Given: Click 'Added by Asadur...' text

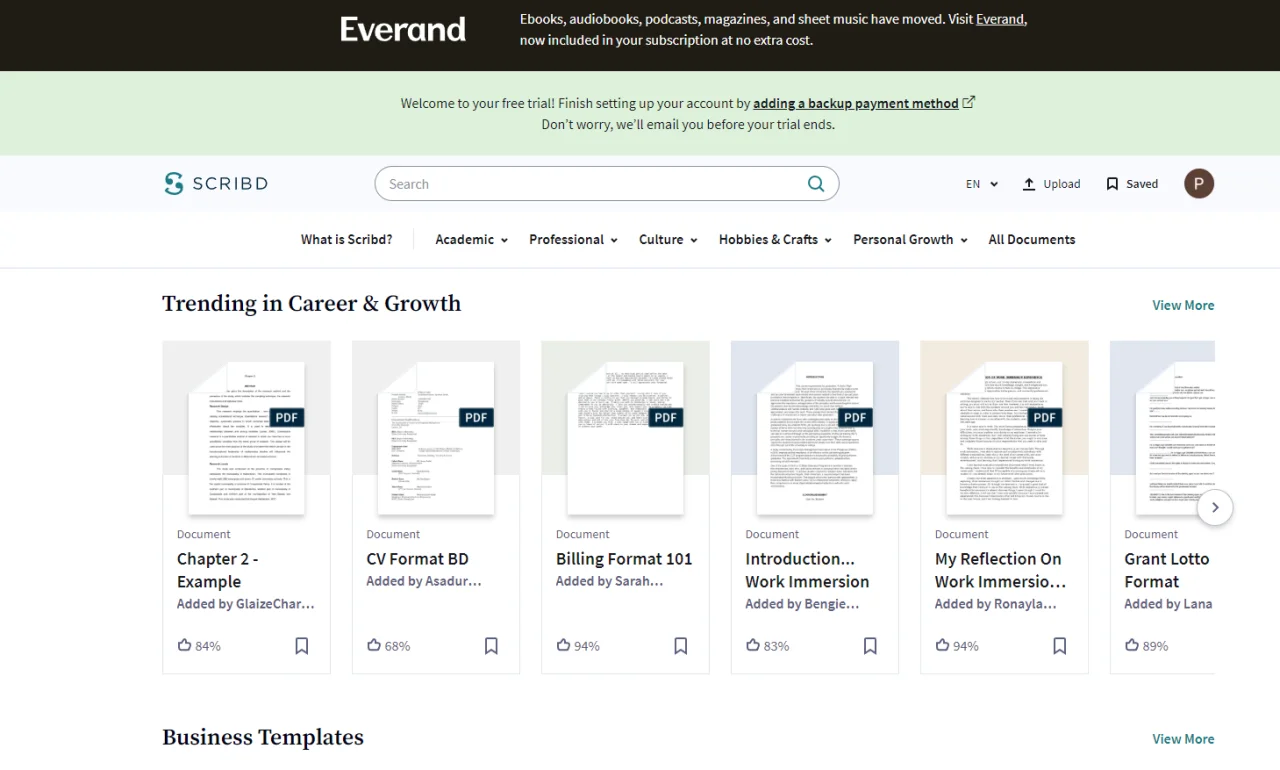Looking at the screenshot, I should coord(424,581).
